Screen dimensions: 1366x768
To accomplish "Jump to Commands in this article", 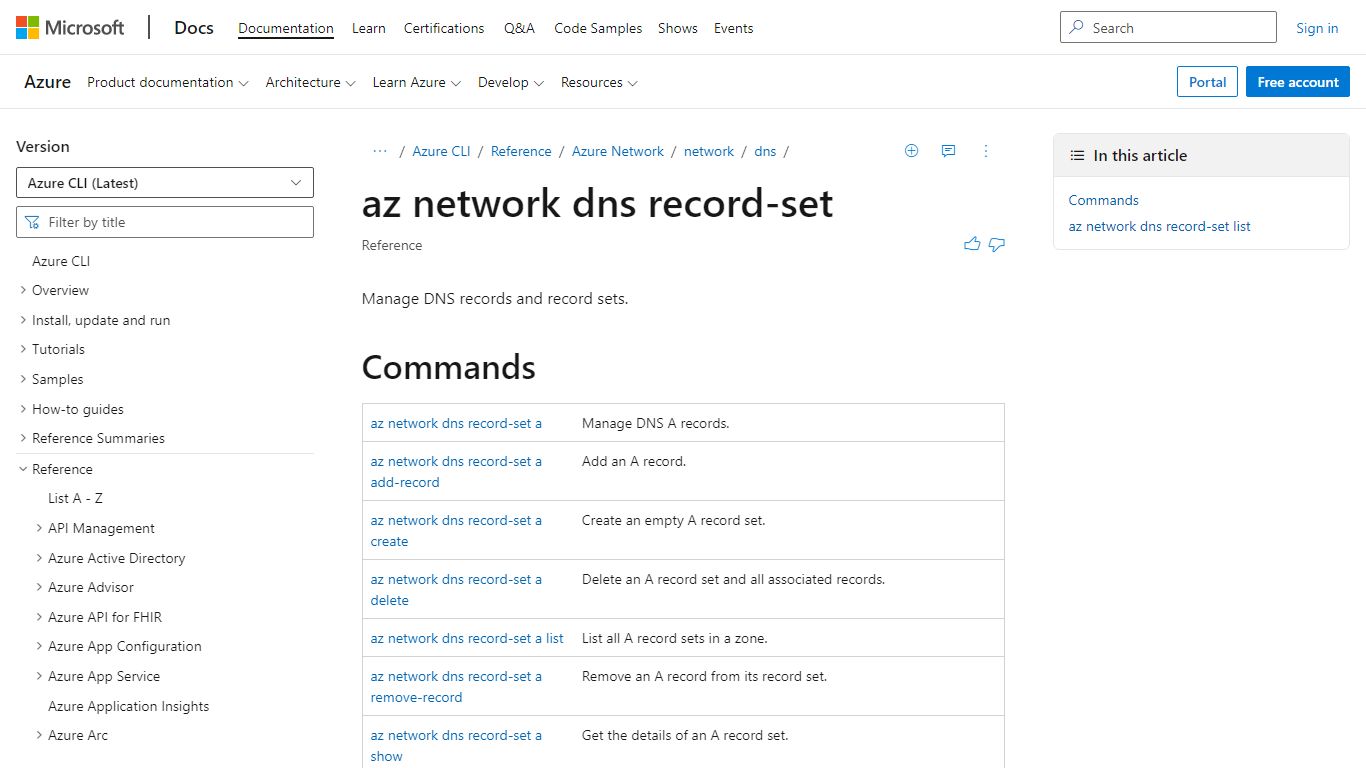I will (1104, 200).
